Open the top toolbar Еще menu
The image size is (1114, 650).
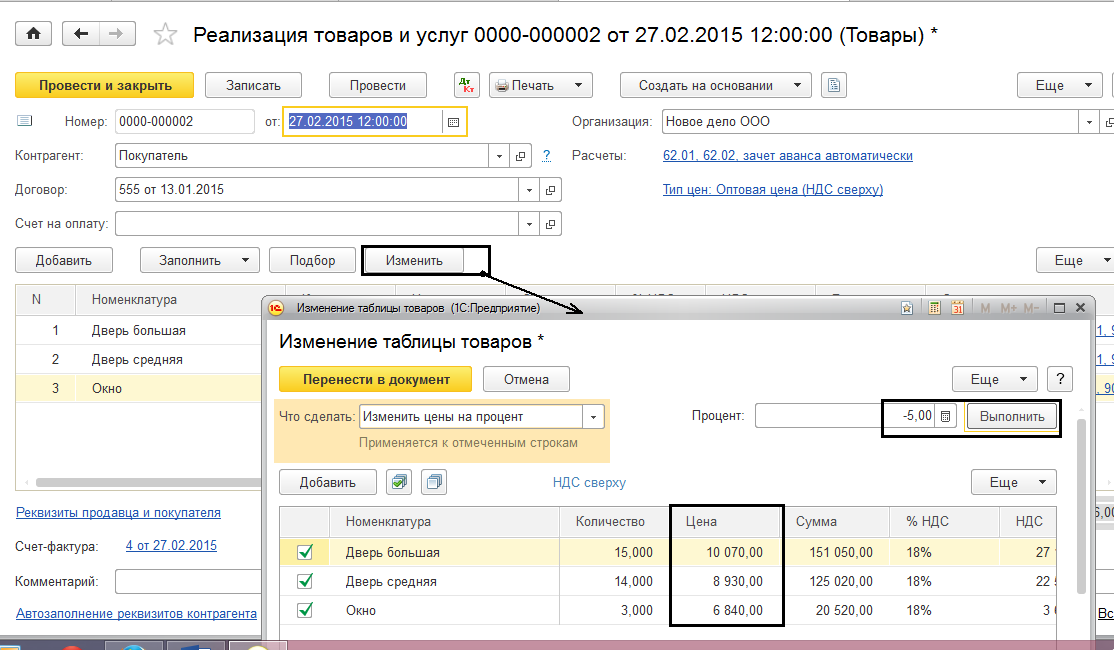point(1059,85)
